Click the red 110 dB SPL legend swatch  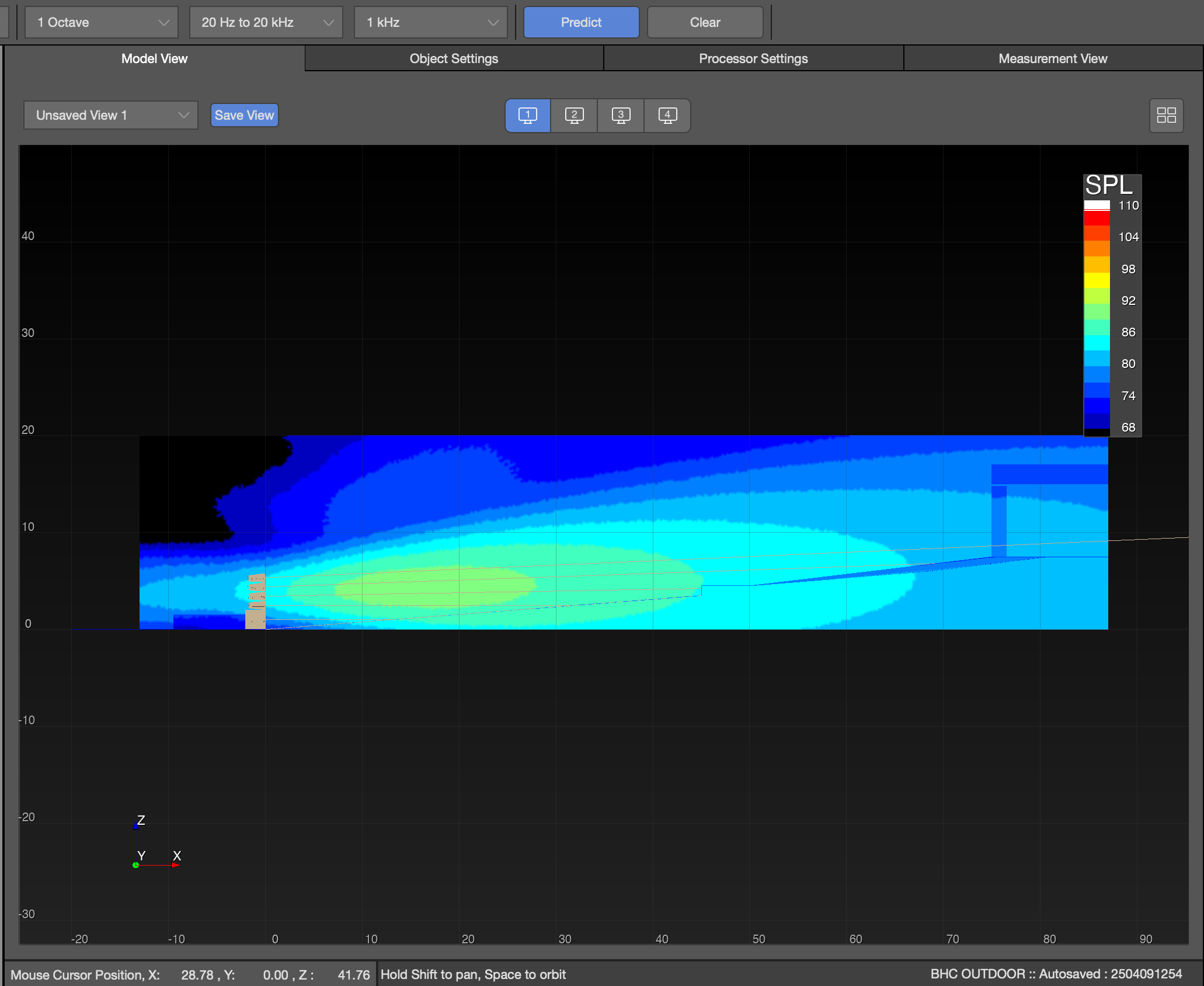[1097, 217]
